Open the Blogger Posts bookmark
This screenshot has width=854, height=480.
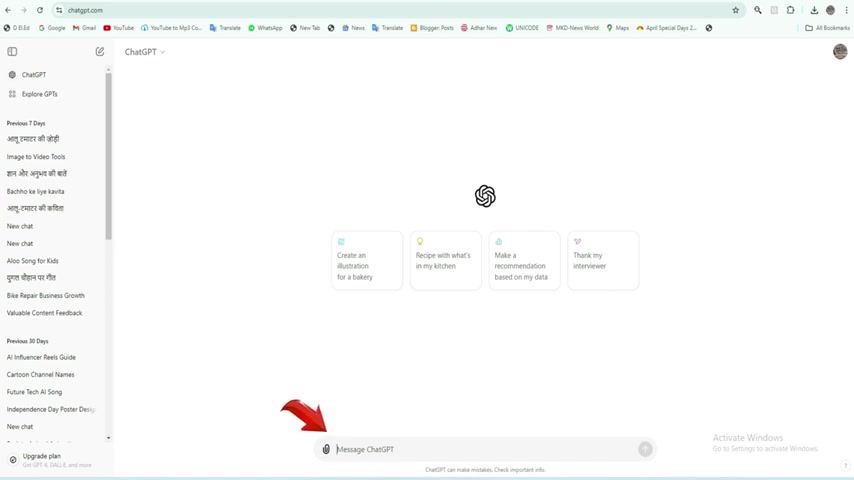(x=432, y=28)
